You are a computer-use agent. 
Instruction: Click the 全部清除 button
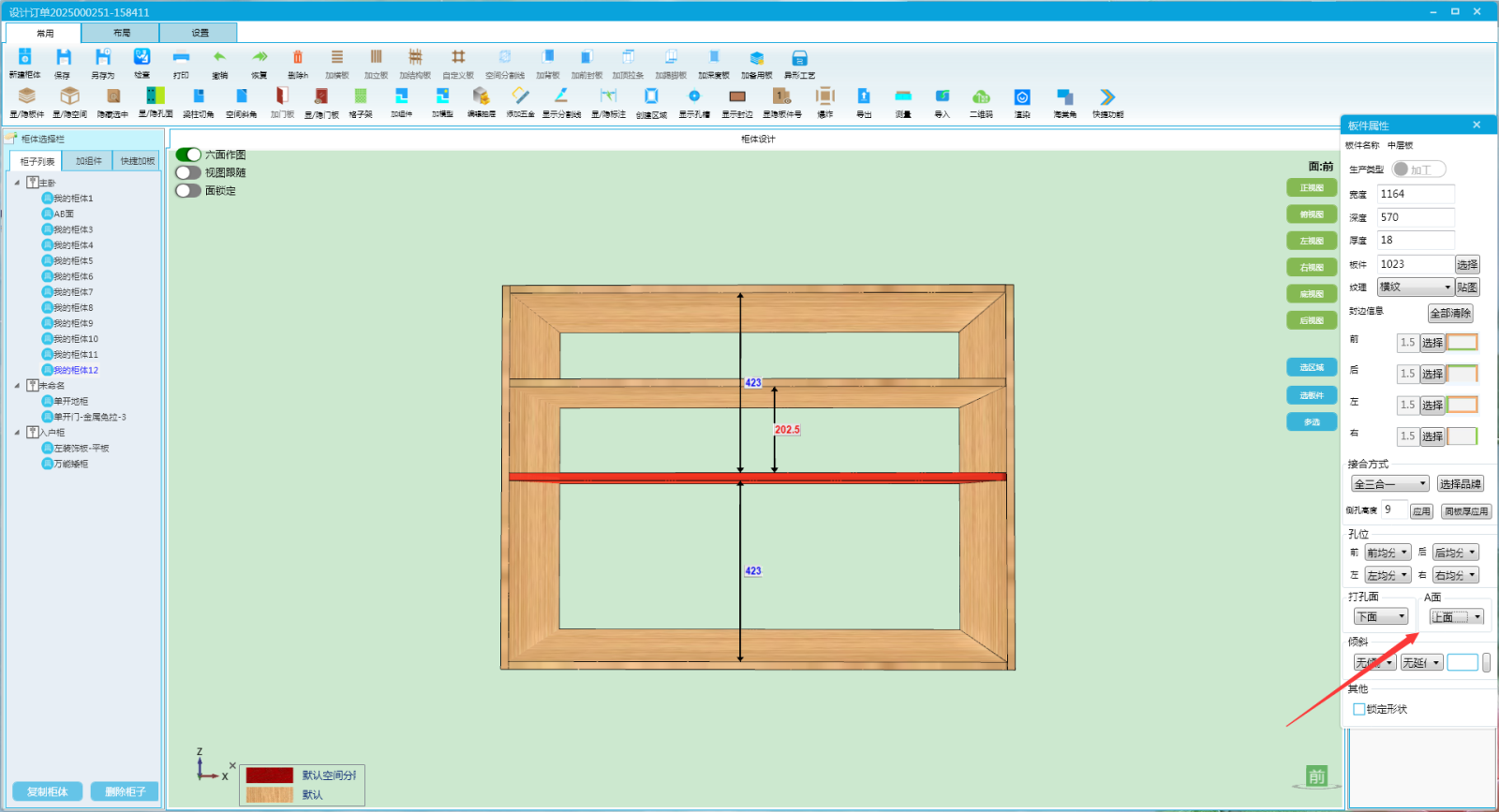pyautogui.click(x=1450, y=314)
